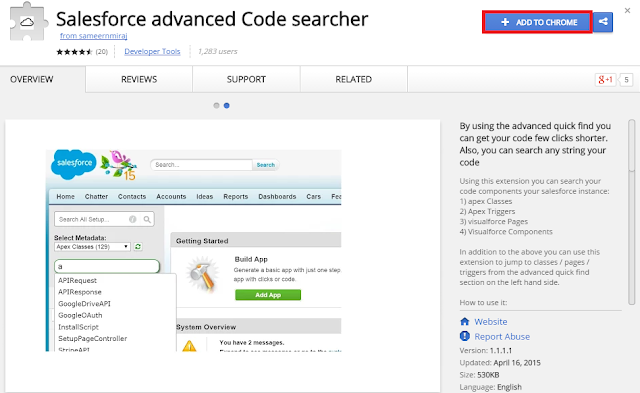This screenshot has height=393, width=640.
Task: Click the rating count (20)
Action: (102, 51)
